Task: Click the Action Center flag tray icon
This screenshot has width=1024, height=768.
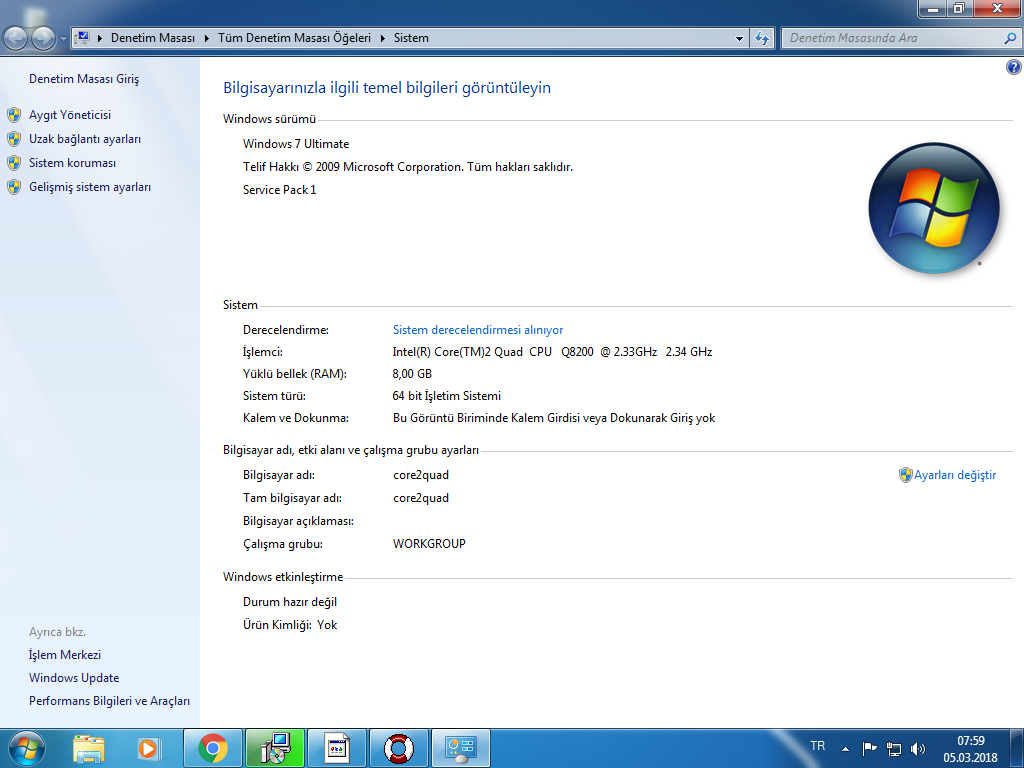Action: click(869, 748)
